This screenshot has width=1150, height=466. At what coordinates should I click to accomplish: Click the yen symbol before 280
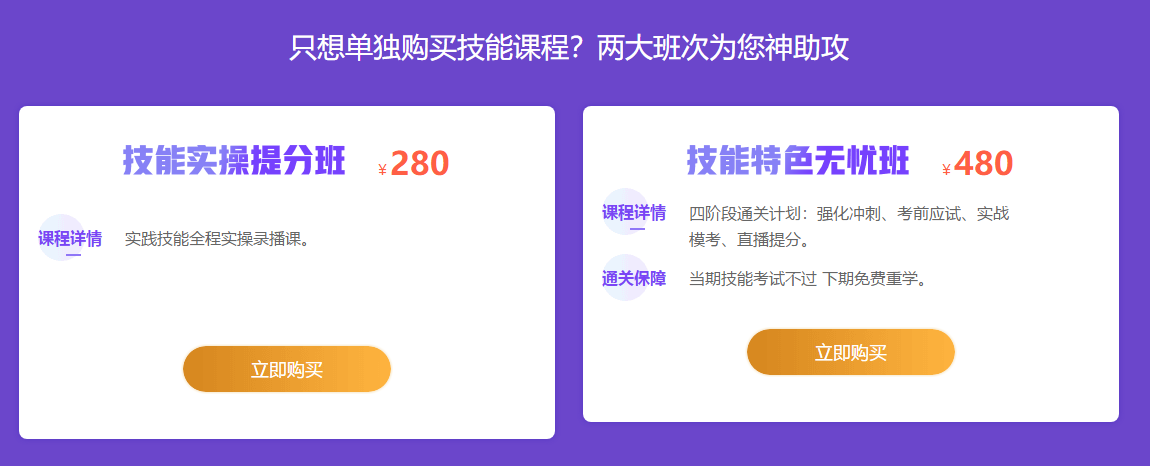point(382,170)
